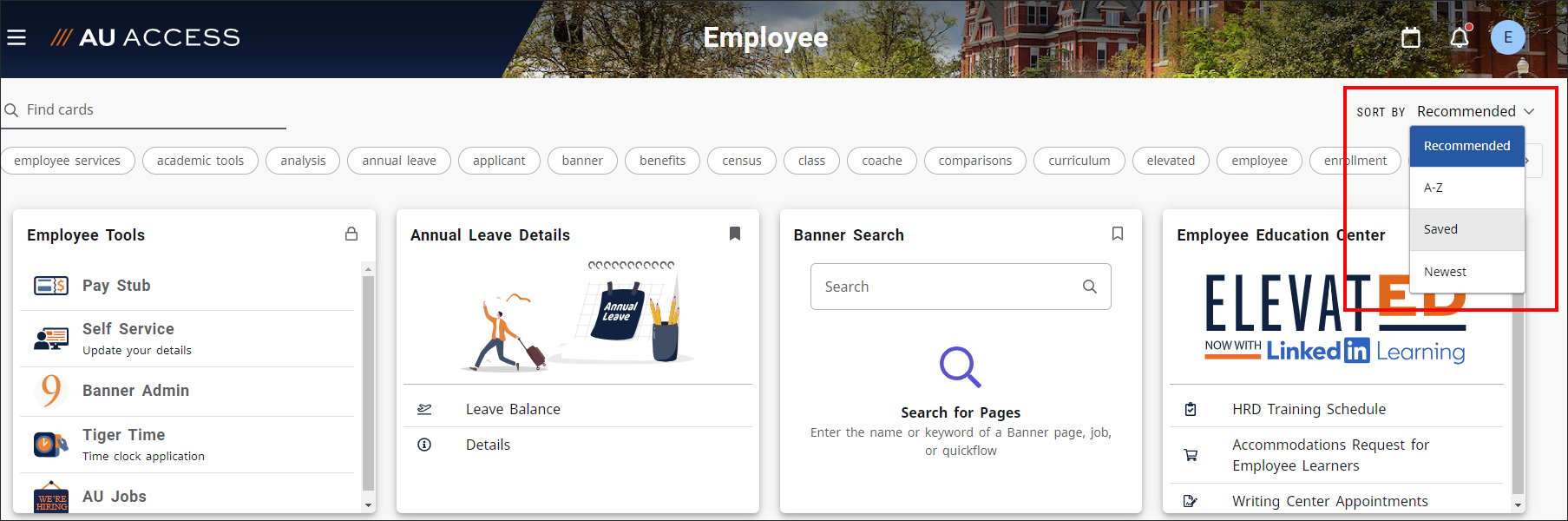Filter by curriculum tag
1568x521 pixels.
(x=1079, y=161)
